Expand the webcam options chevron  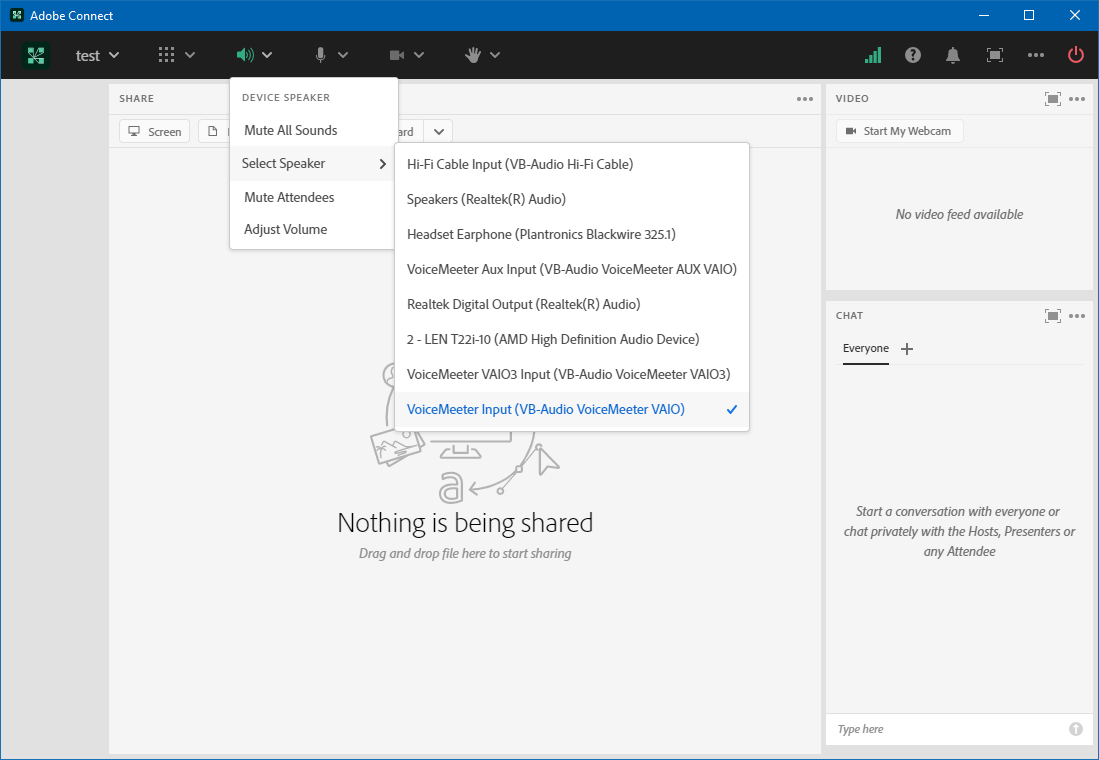coord(419,55)
